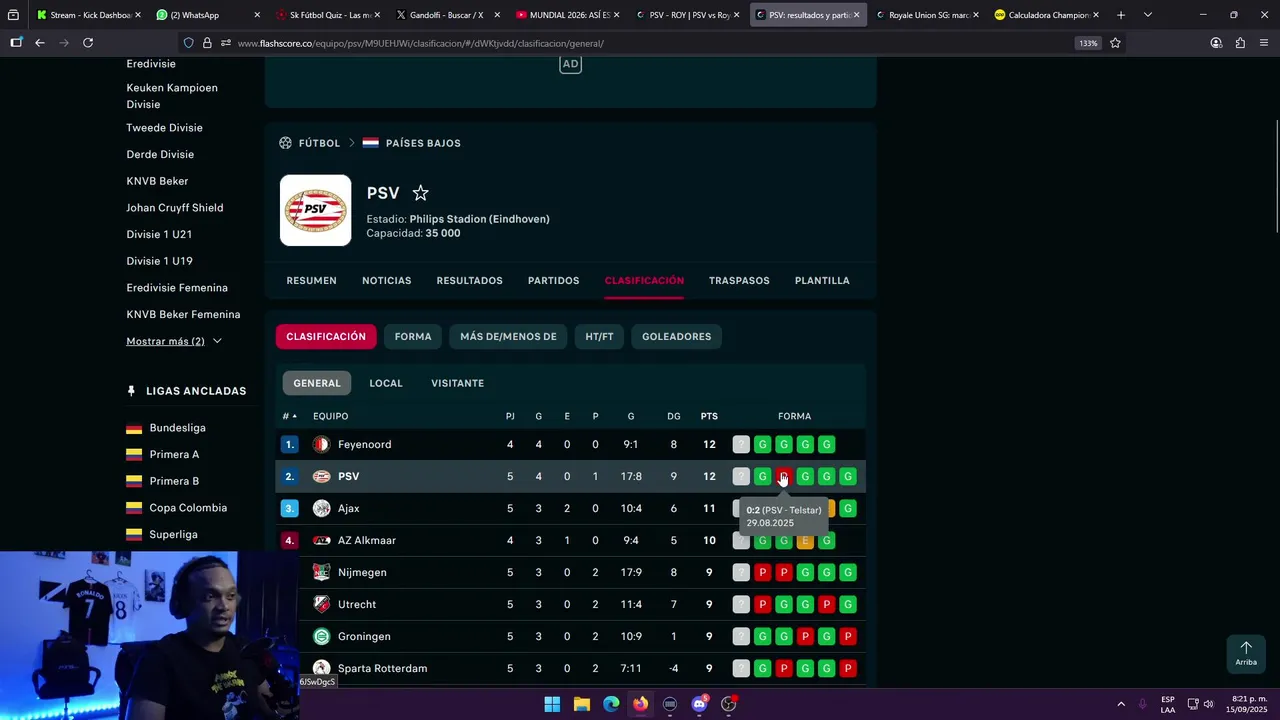Switch to the RESULTADOS tab
The width and height of the screenshot is (1280, 720).
pos(469,281)
